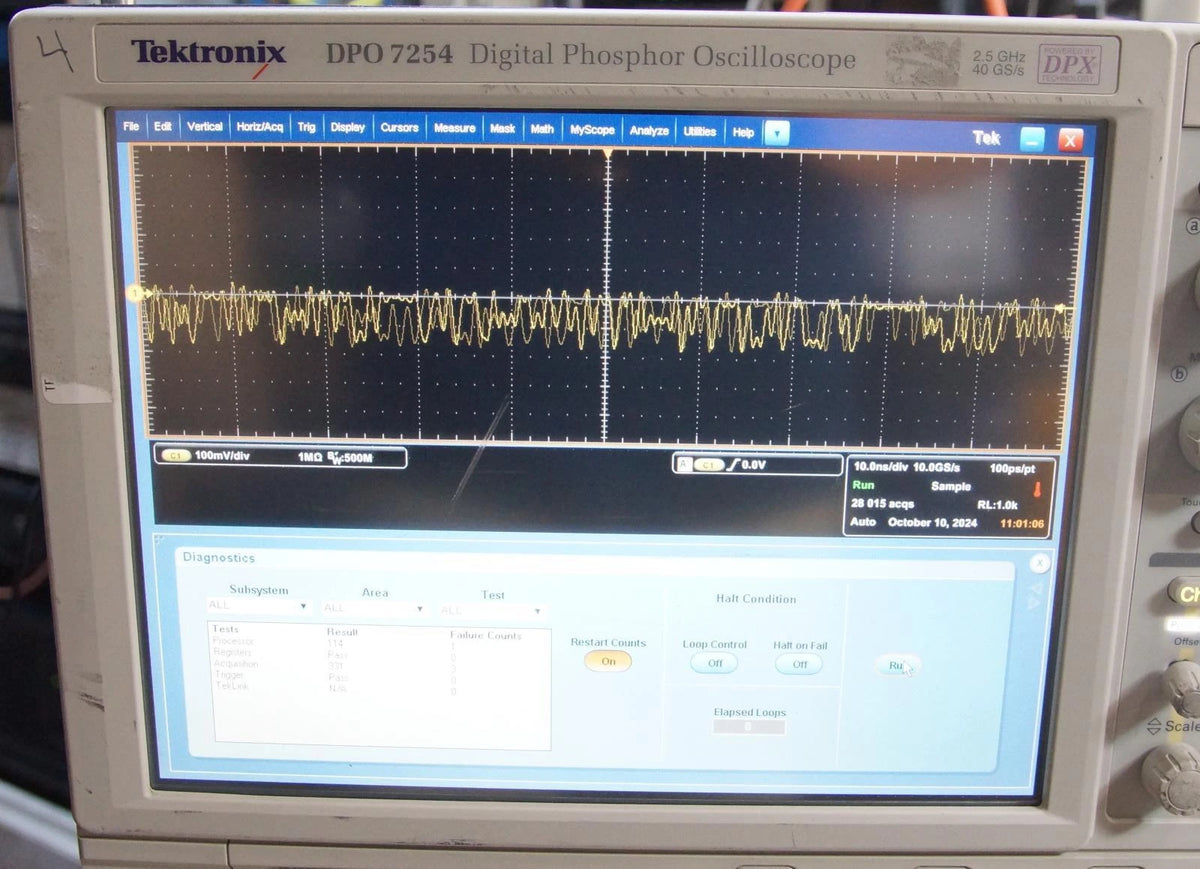Open the Cursors menu

(400, 128)
